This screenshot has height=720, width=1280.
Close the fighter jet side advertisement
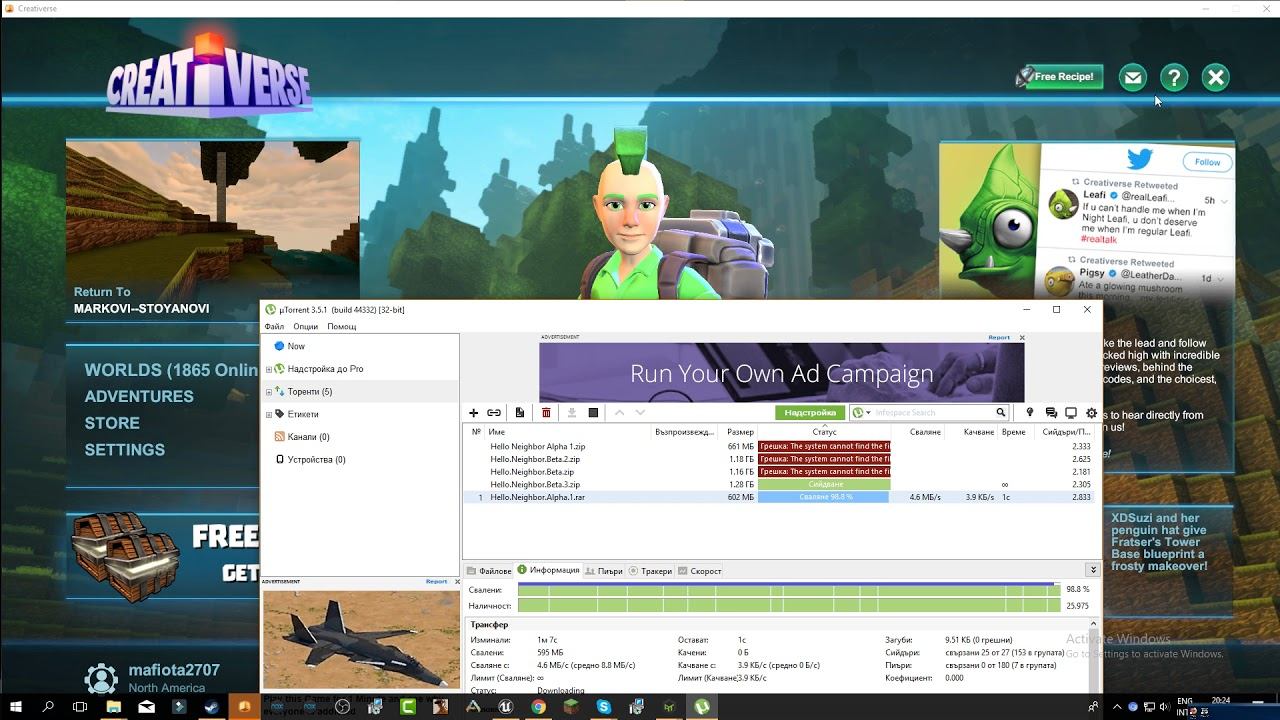tap(458, 582)
